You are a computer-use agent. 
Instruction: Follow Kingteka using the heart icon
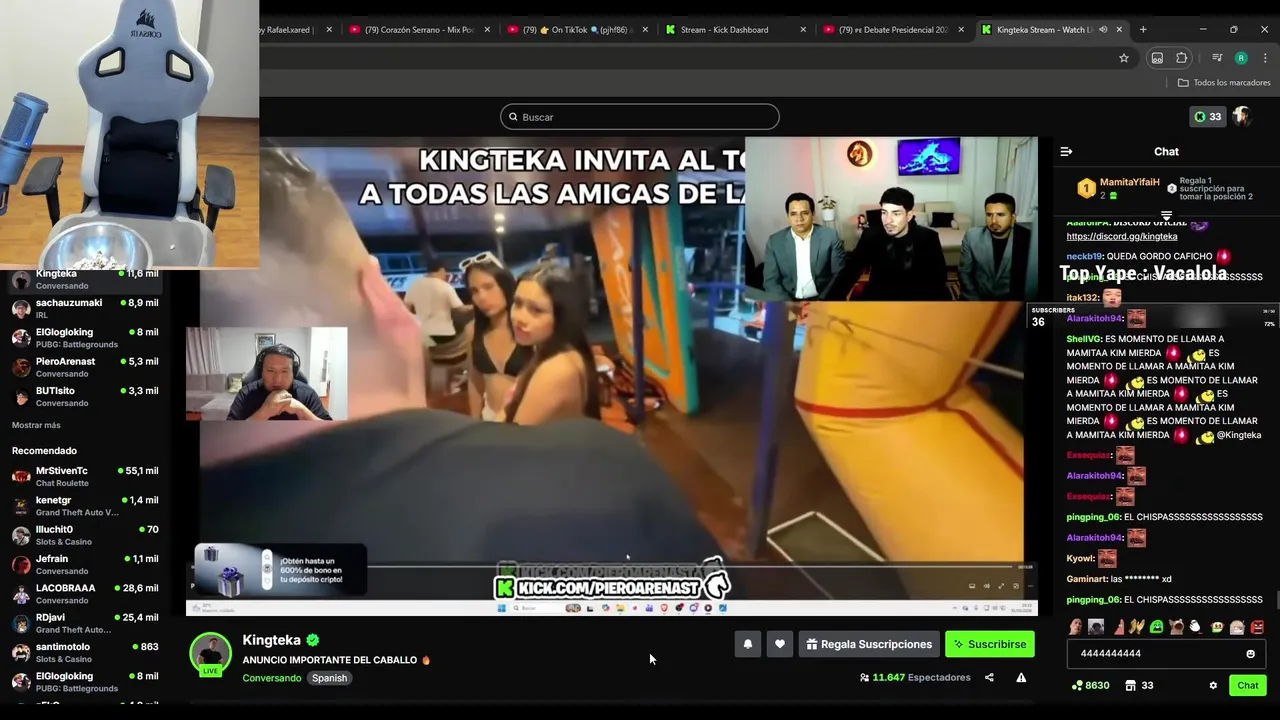point(780,644)
